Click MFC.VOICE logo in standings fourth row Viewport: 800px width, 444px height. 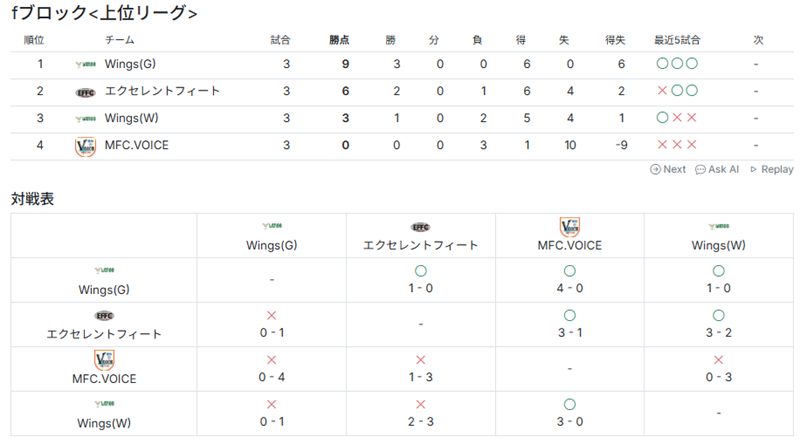[85, 145]
